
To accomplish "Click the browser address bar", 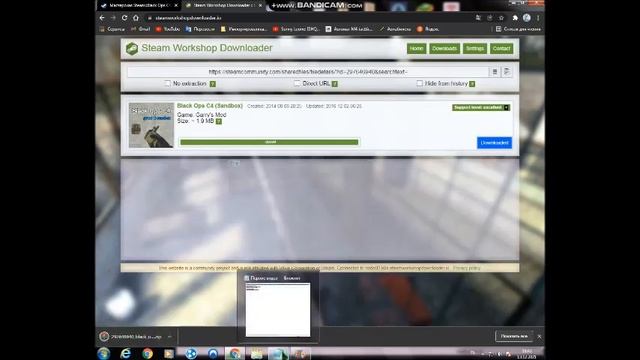I will click(310, 18).
